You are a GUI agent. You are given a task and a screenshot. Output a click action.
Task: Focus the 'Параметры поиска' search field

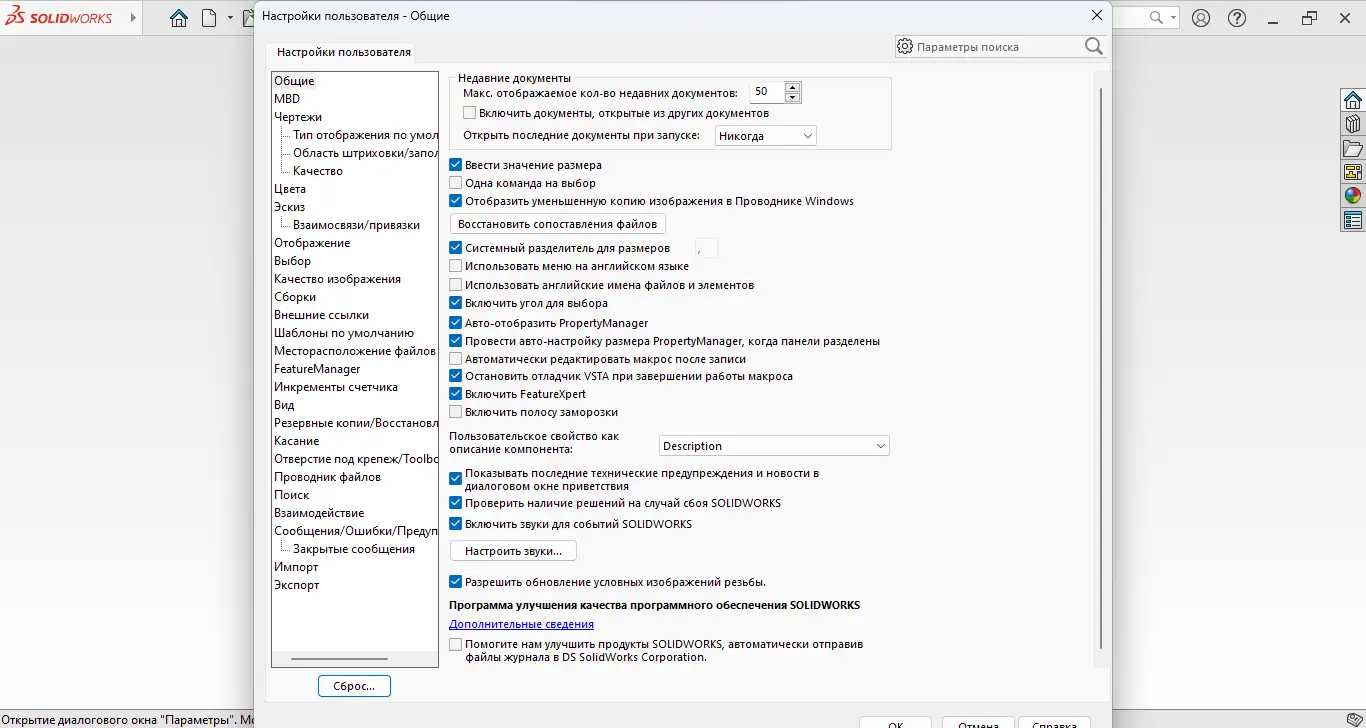click(x=999, y=46)
